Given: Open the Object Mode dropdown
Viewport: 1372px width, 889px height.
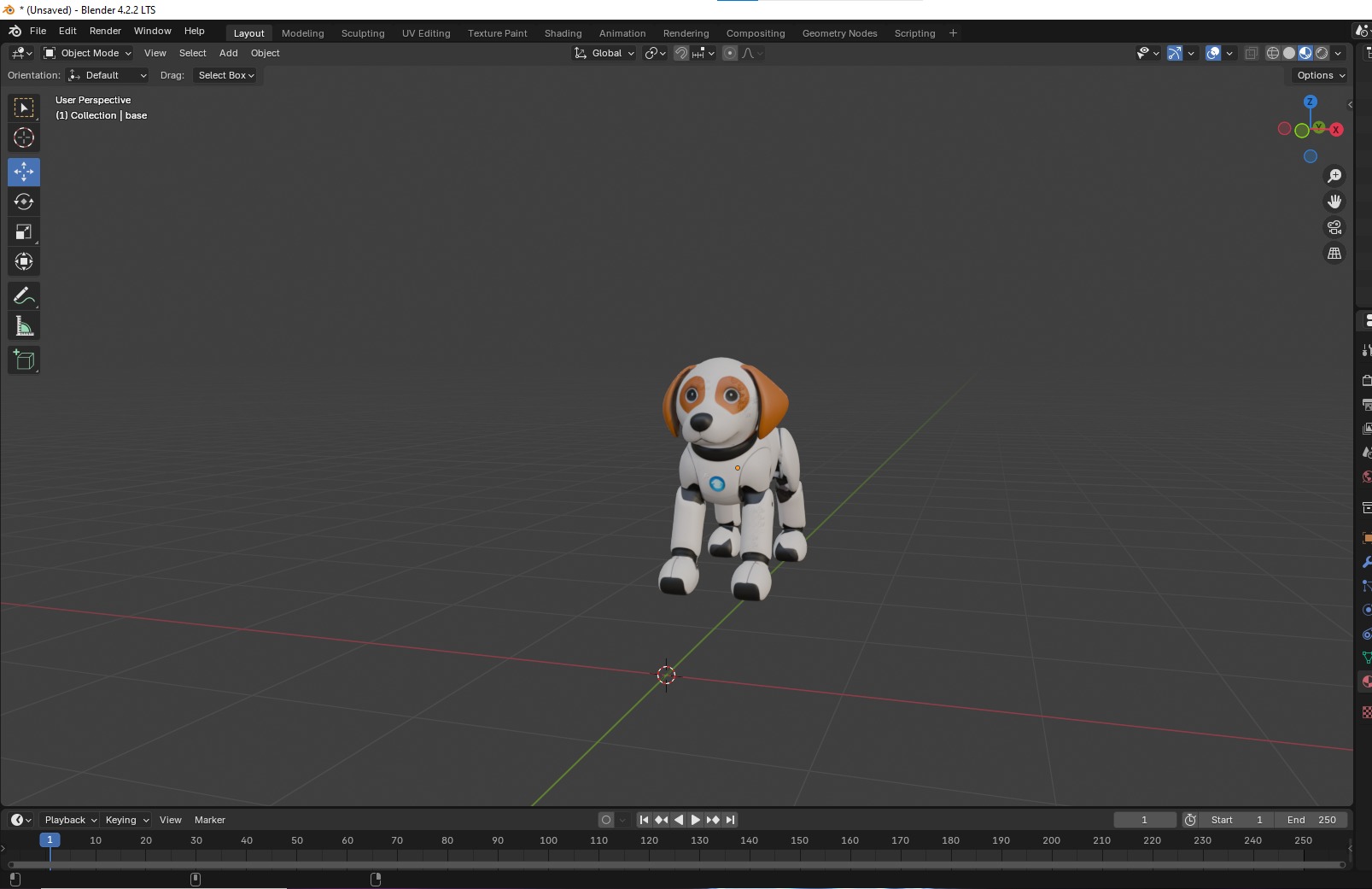Looking at the screenshot, I should point(88,53).
